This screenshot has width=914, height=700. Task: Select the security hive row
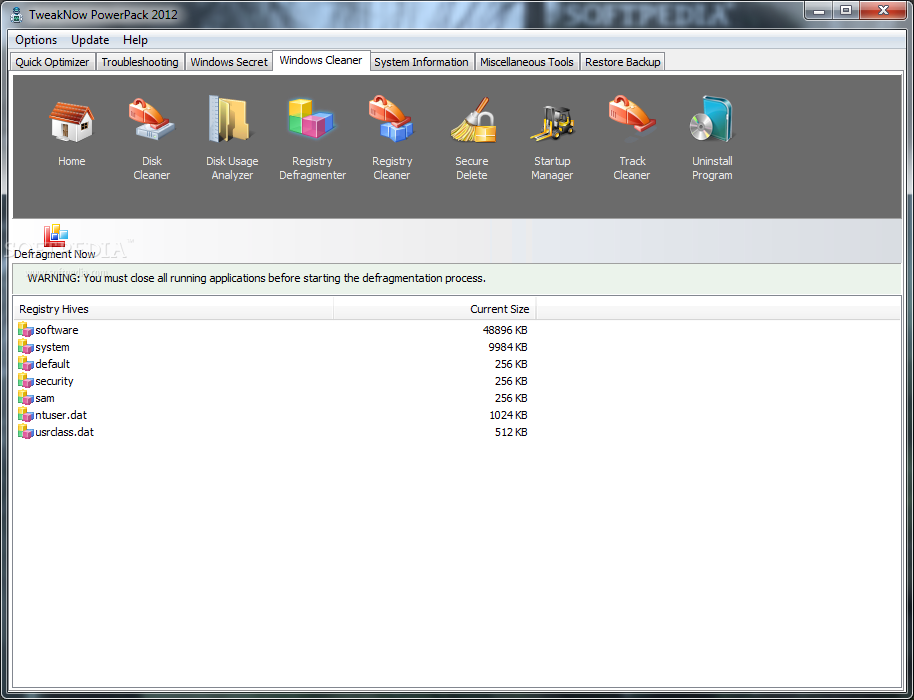point(274,381)
